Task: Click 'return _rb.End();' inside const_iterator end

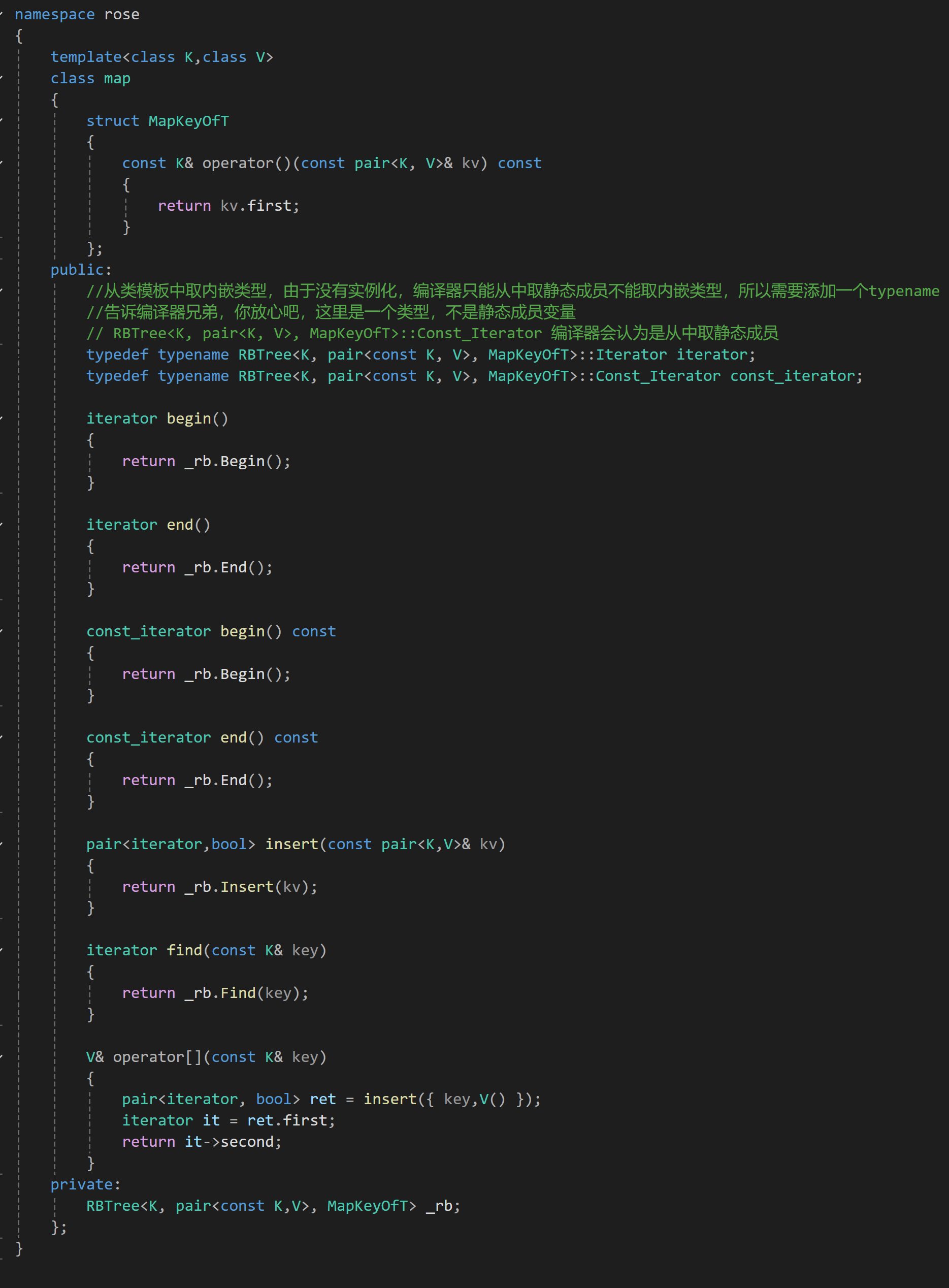Action: [x=197, y=780]
